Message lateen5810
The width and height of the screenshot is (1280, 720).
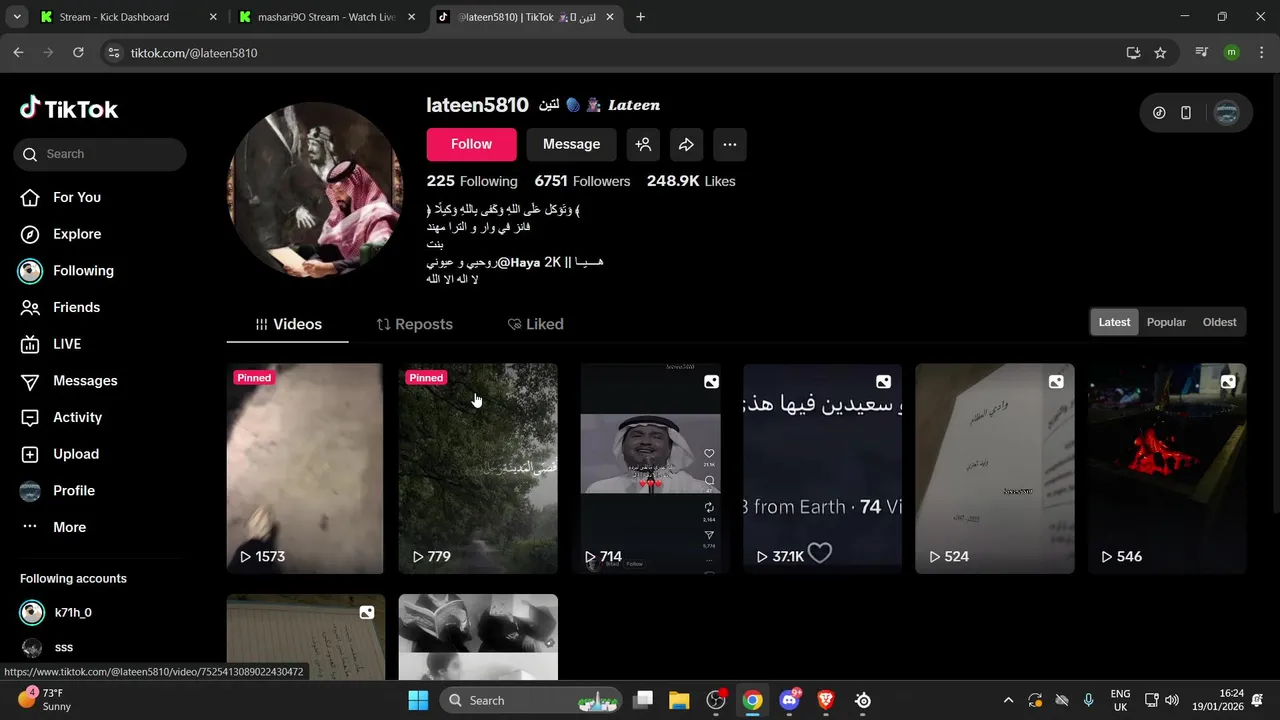pos(571,144)
